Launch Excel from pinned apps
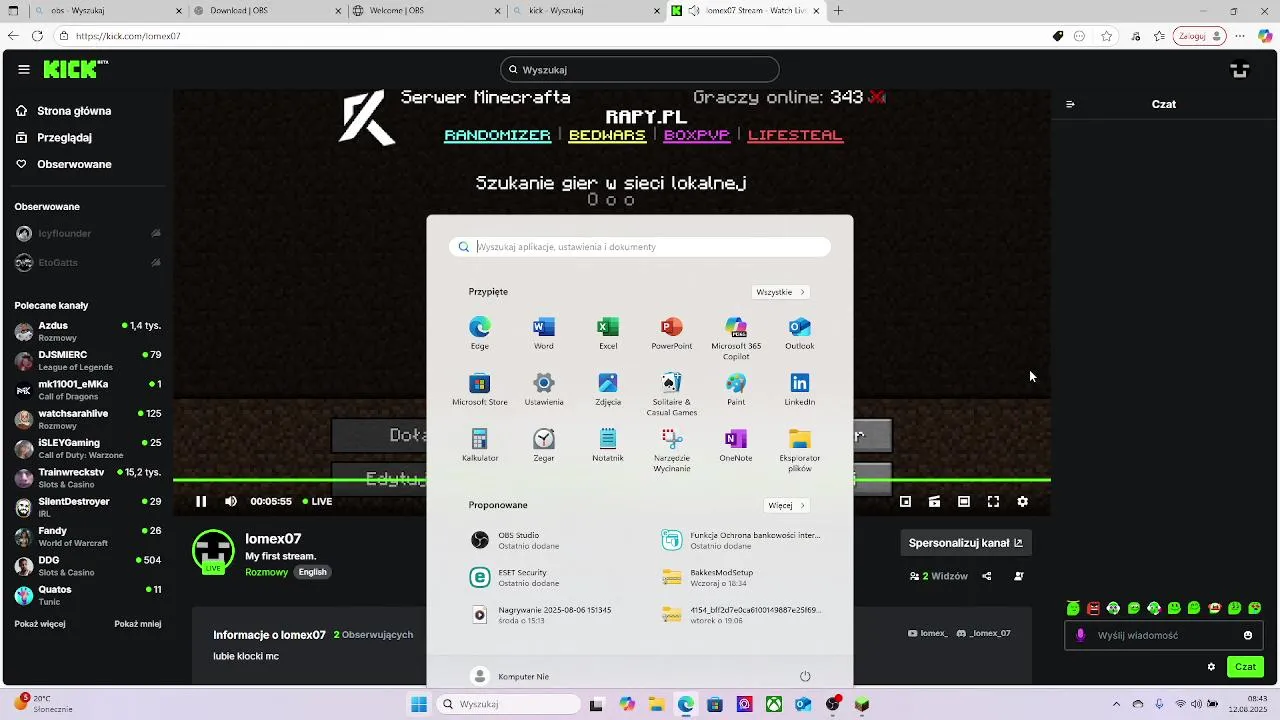 pos(608,333)
